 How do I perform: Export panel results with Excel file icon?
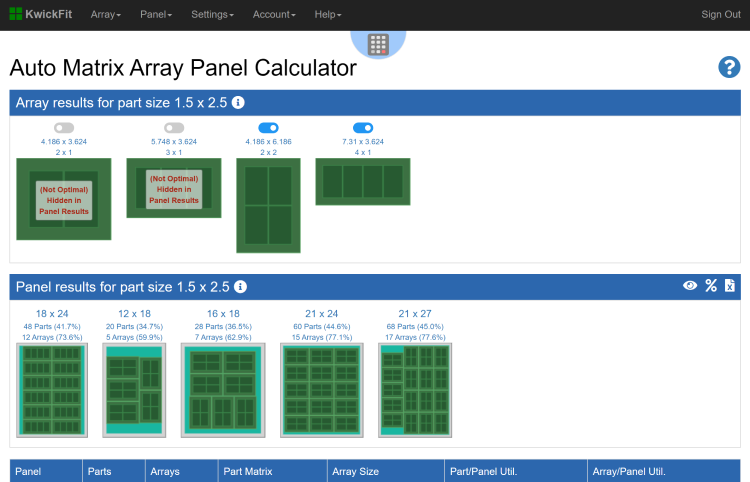point(730,287)
